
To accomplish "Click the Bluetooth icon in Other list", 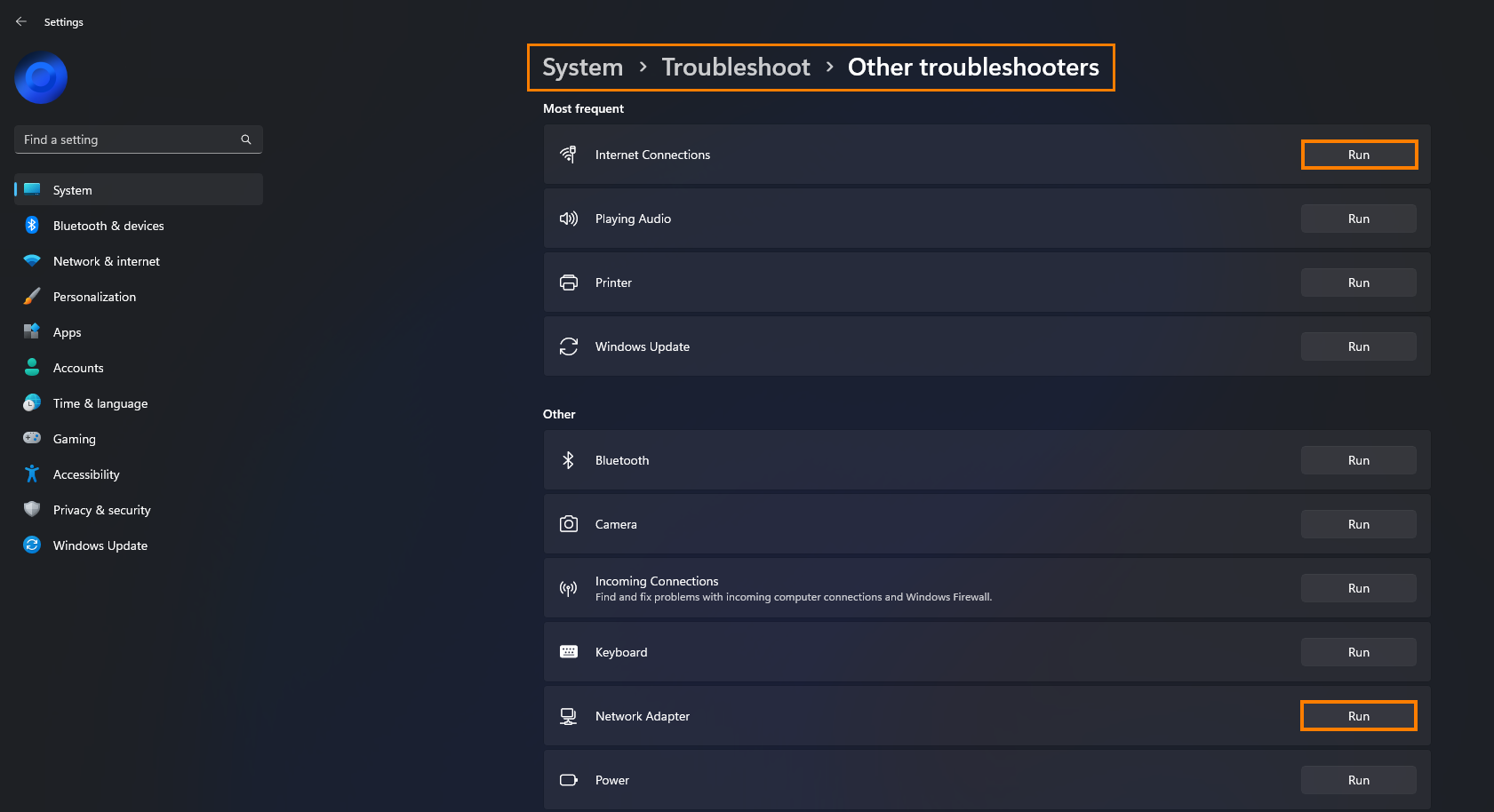I will 569,460.
